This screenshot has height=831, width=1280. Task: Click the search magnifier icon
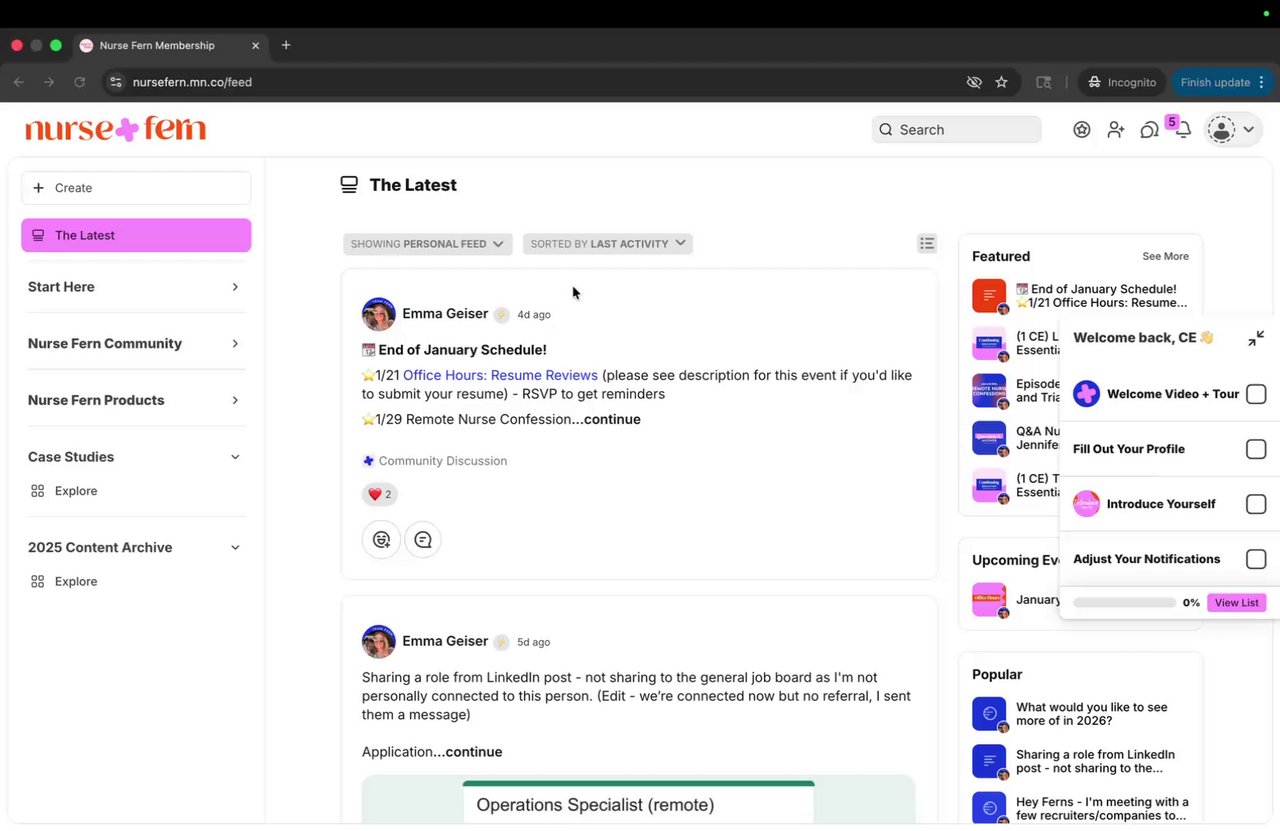point(886,129)
